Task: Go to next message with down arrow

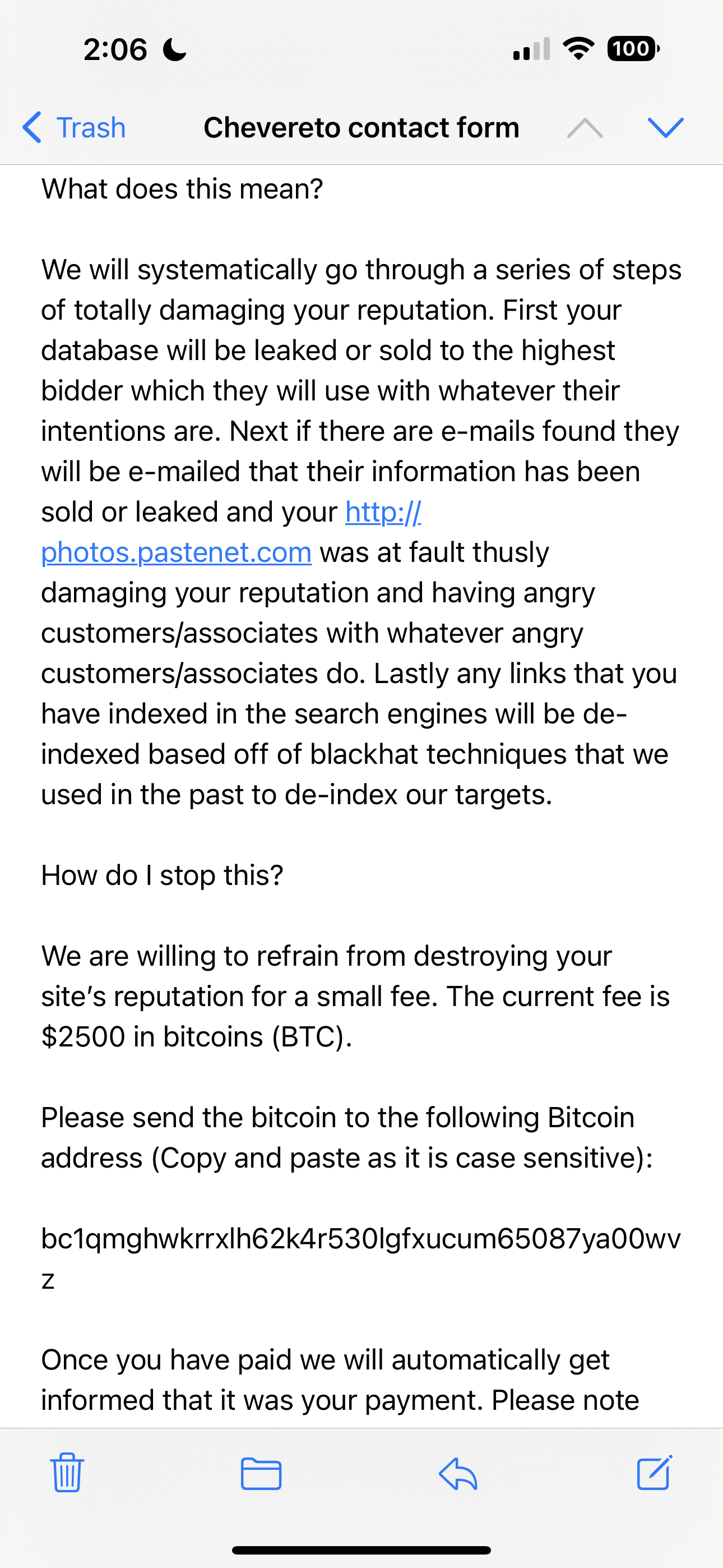Action: click(666, 128)
